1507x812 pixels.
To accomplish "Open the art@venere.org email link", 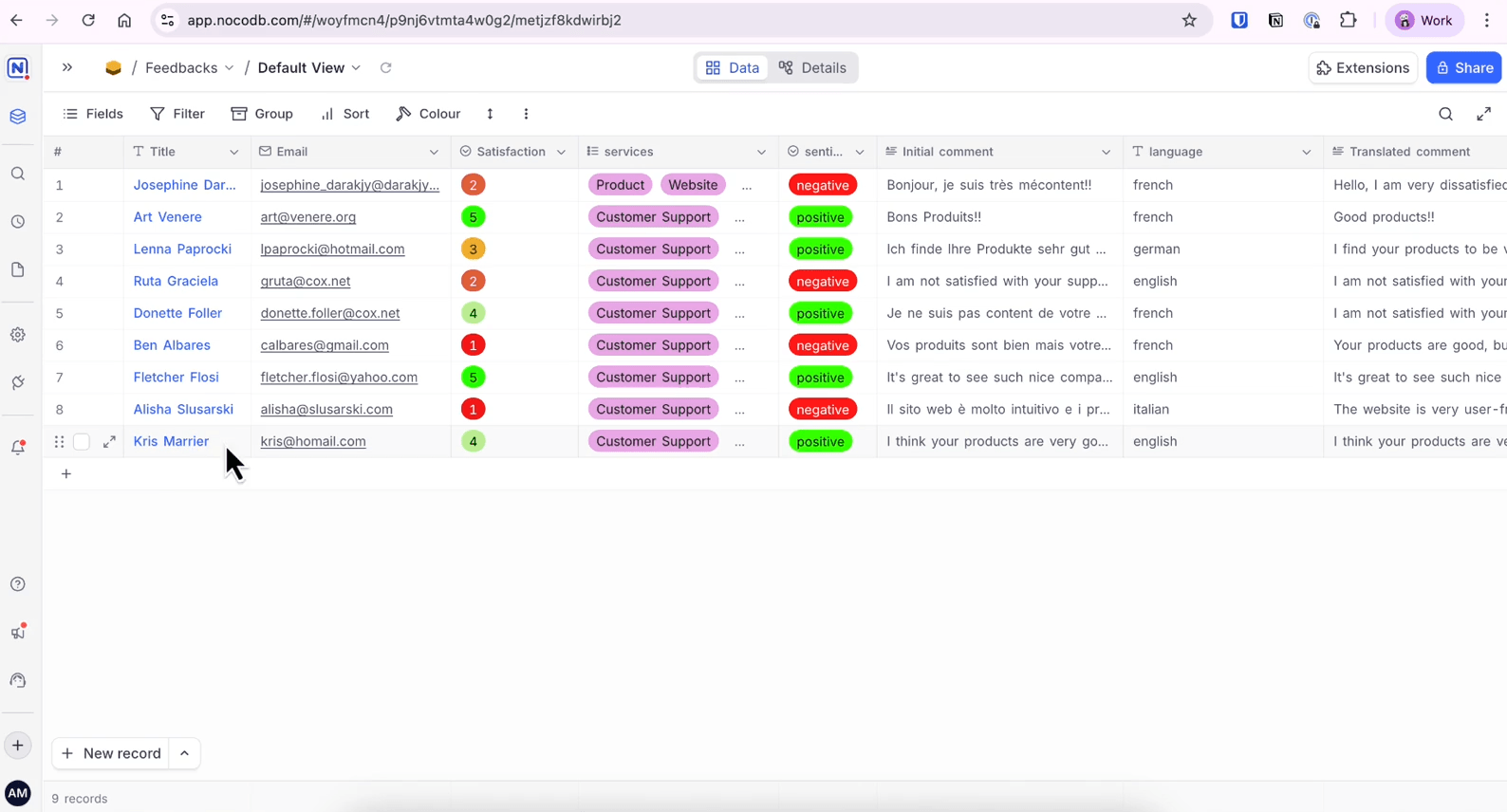I will 307,217.
